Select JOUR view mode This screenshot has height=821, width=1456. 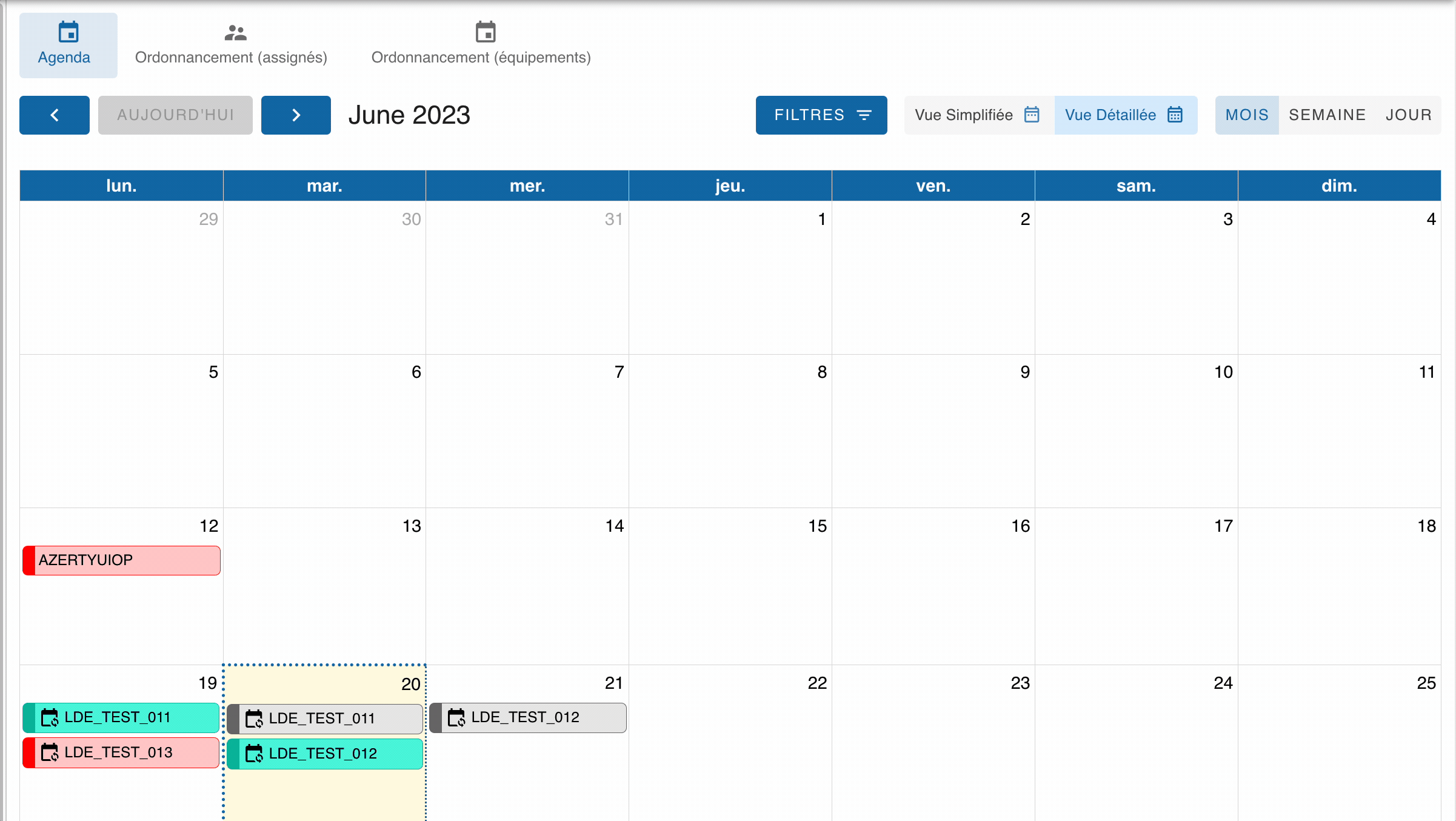1408,115
